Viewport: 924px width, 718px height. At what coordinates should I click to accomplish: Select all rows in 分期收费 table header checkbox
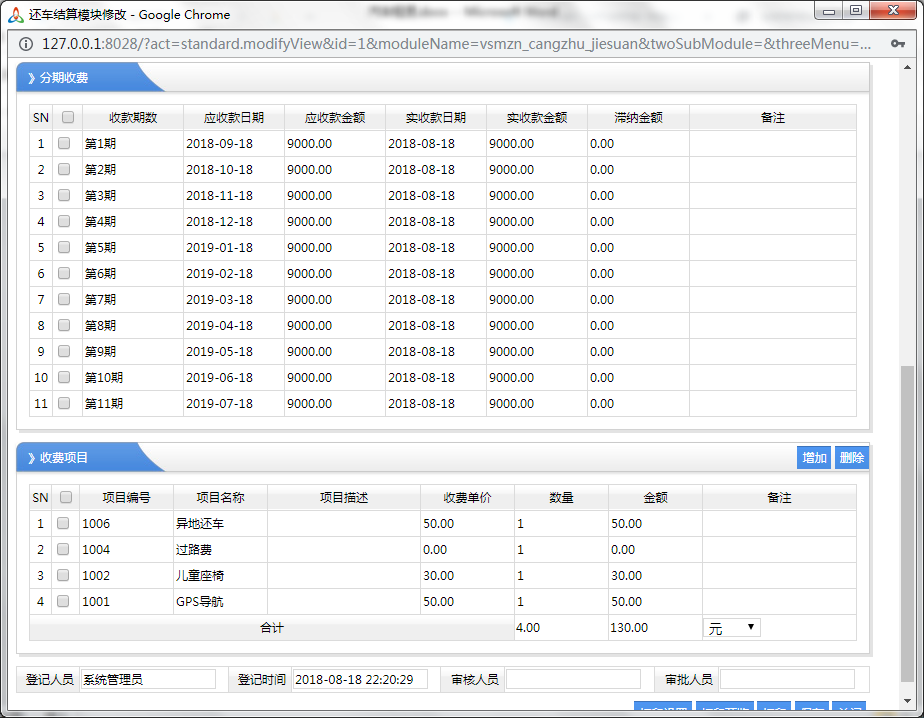tap(68, 117)
